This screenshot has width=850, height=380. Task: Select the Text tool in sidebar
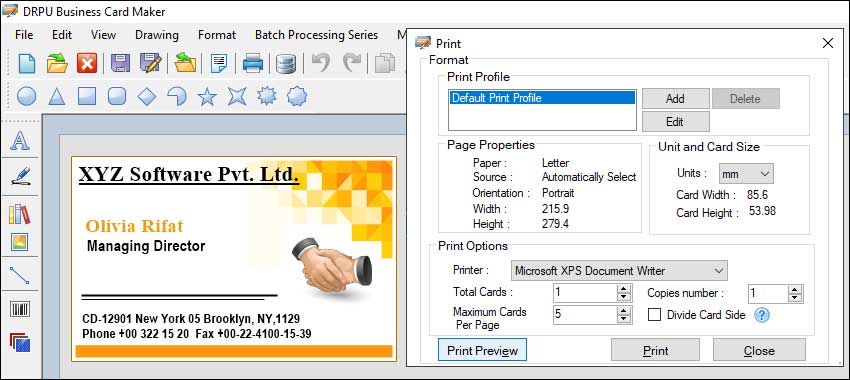20,140
